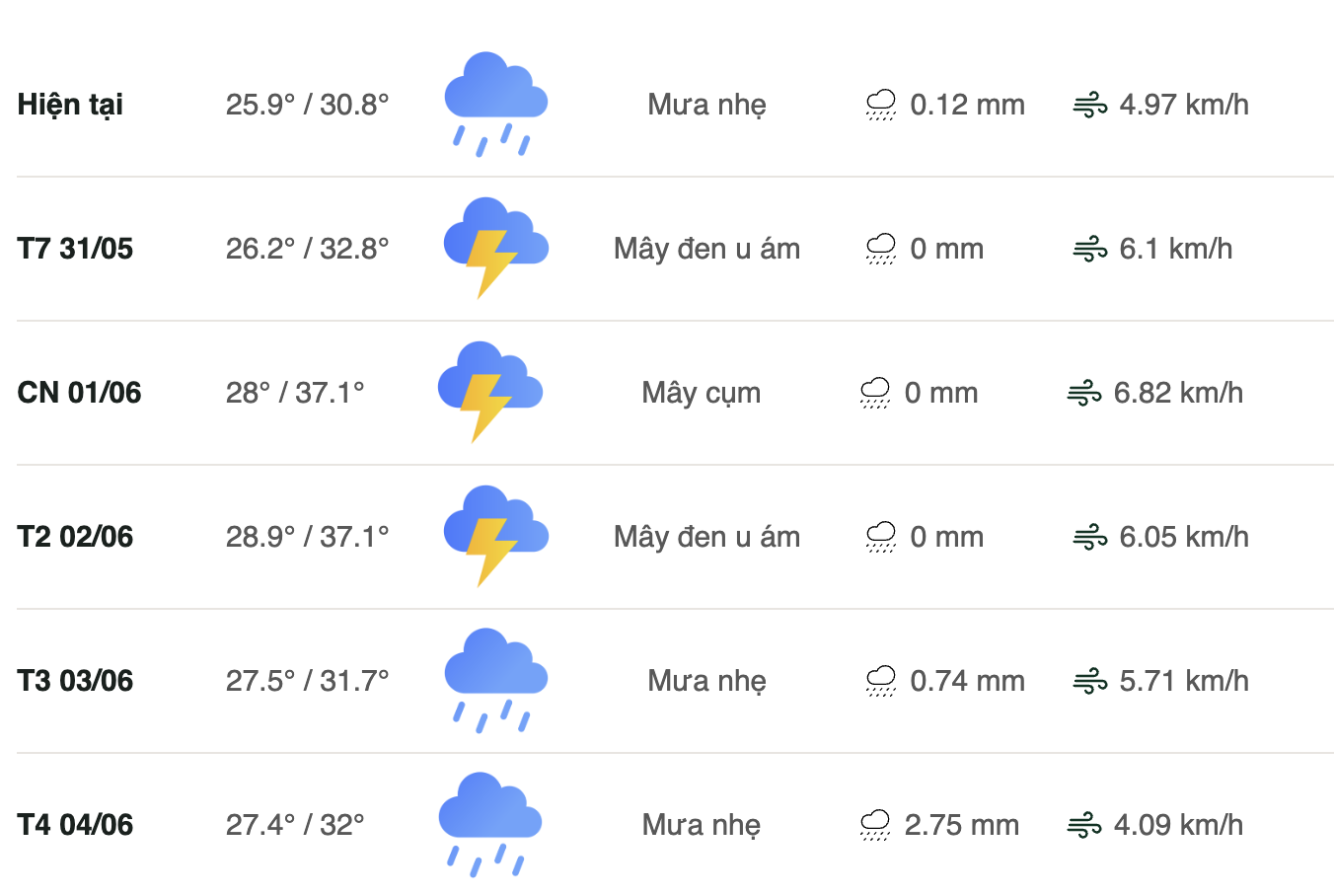The image size is (1334, 896).
Task: Click the wind icon beside 4.97 km/h
Action: coord(1090,105)
